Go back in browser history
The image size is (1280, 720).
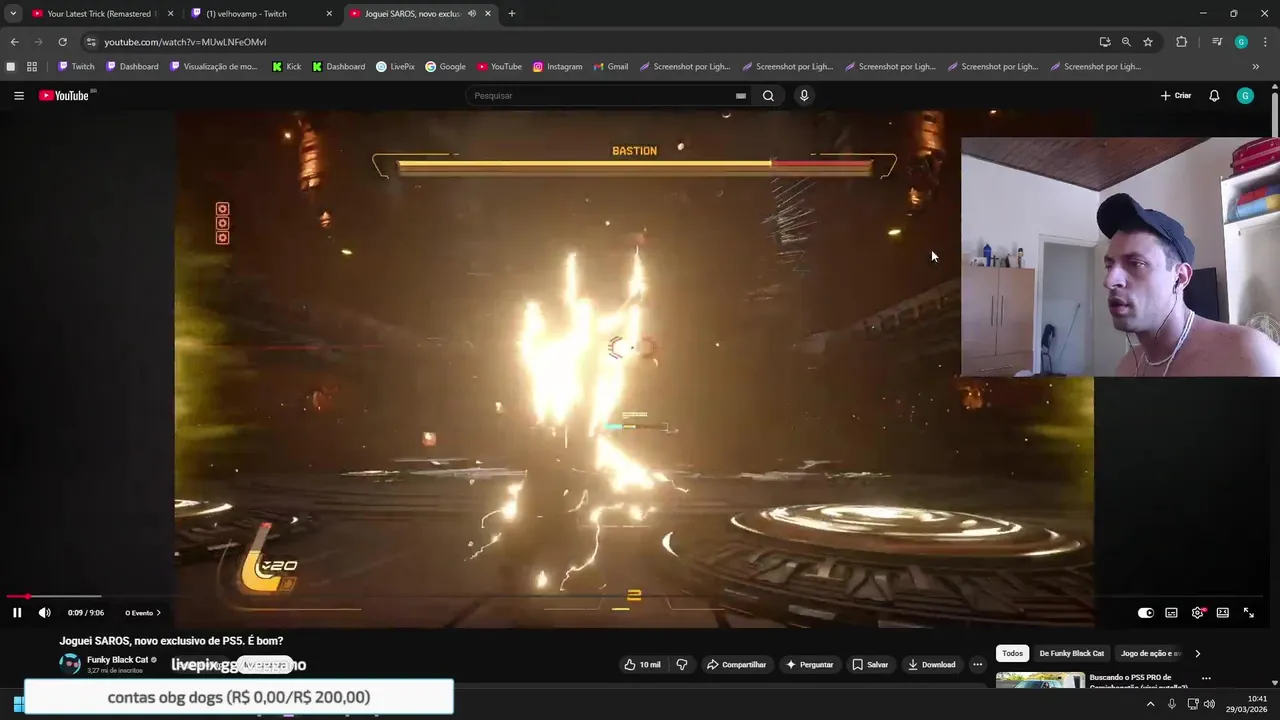(x=14, y=42)
